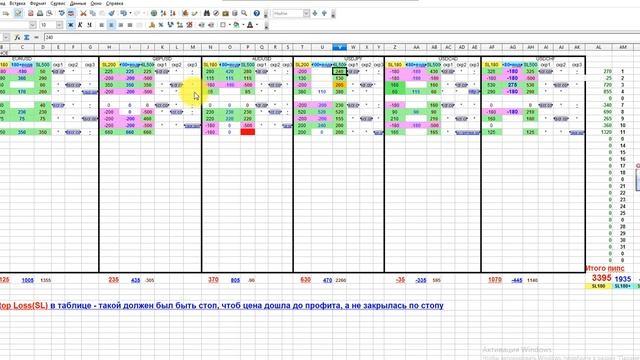Screen dimensions: 640x360
Task: Sort the selection descending
Action: 173,13
